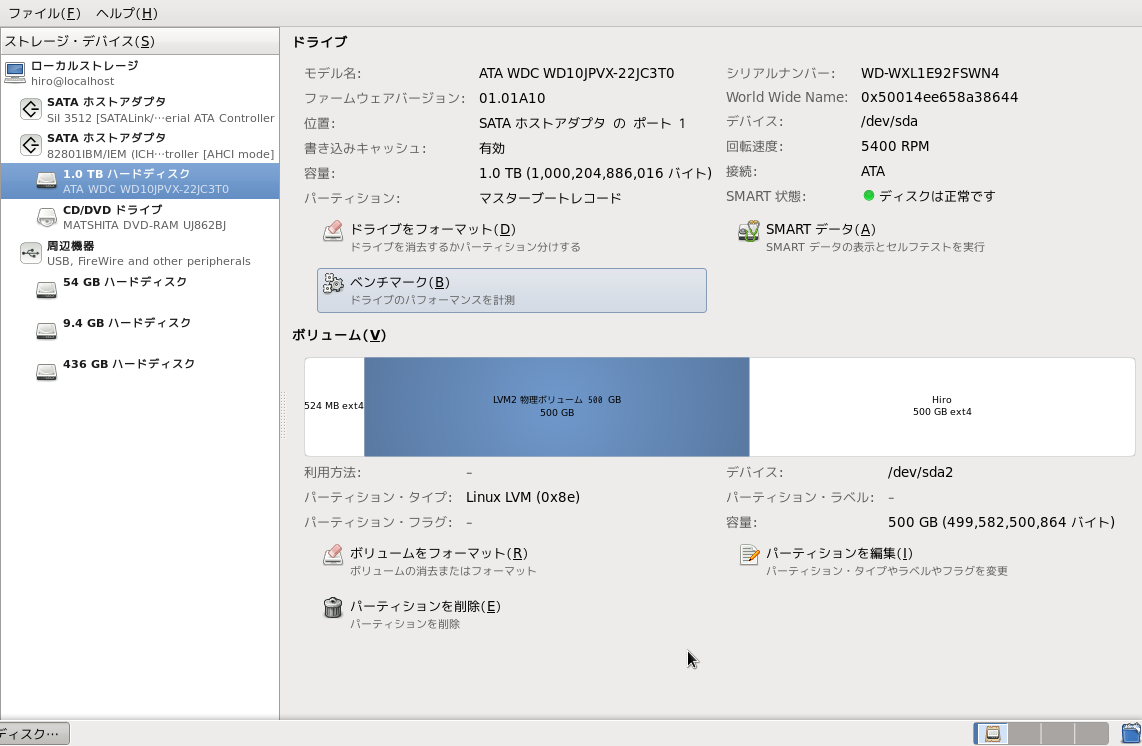Click device value /dev/sda2

pyautogui.click(x=921, y=472)
